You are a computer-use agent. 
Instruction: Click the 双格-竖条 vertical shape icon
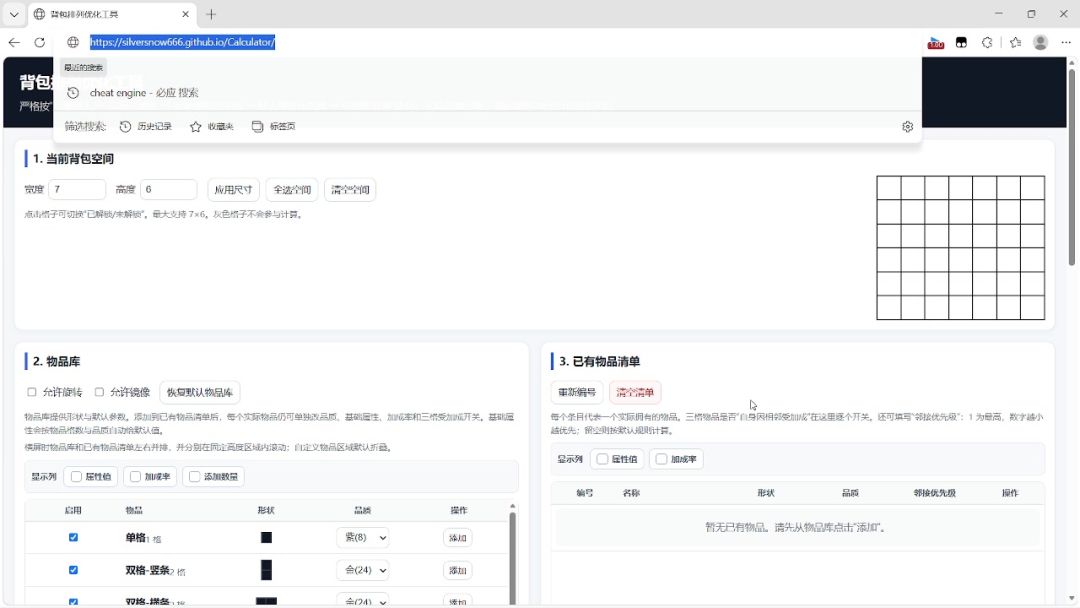coord(266,570)
